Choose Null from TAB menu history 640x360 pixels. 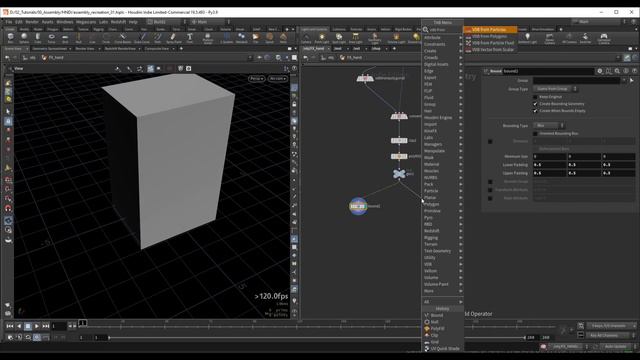point(442,322)
